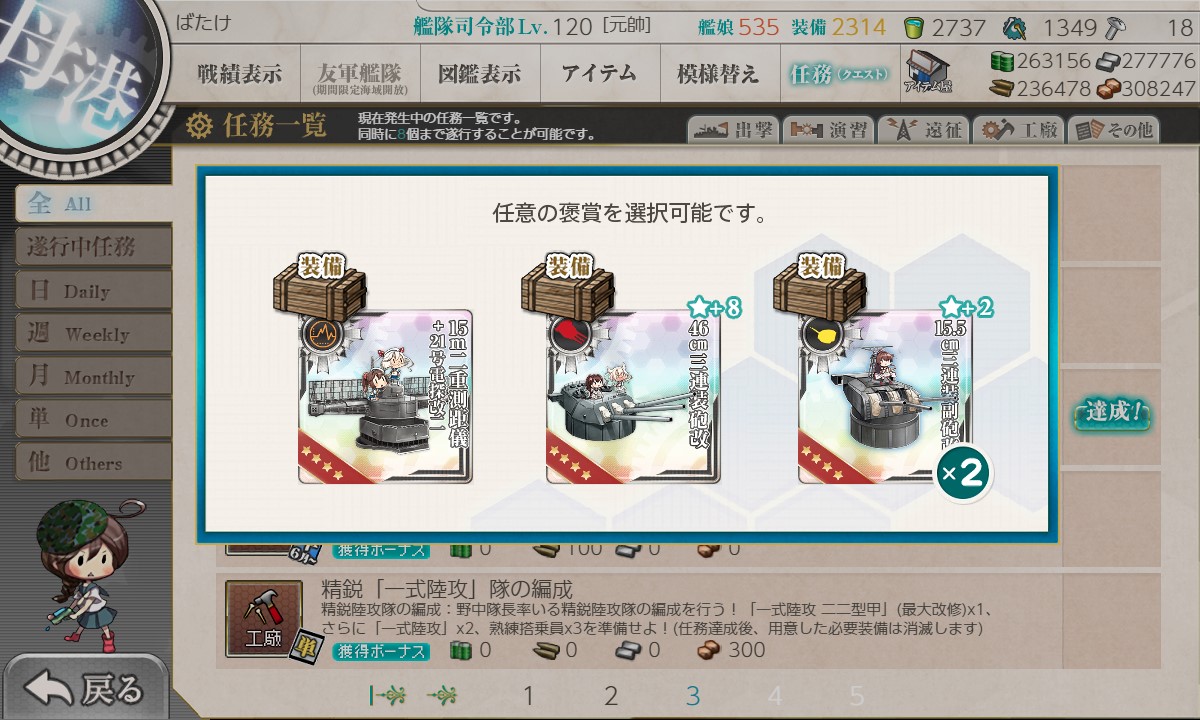Open the item (アイテム) menu
Screen dimensions: 1200x720
click(599, 73)
